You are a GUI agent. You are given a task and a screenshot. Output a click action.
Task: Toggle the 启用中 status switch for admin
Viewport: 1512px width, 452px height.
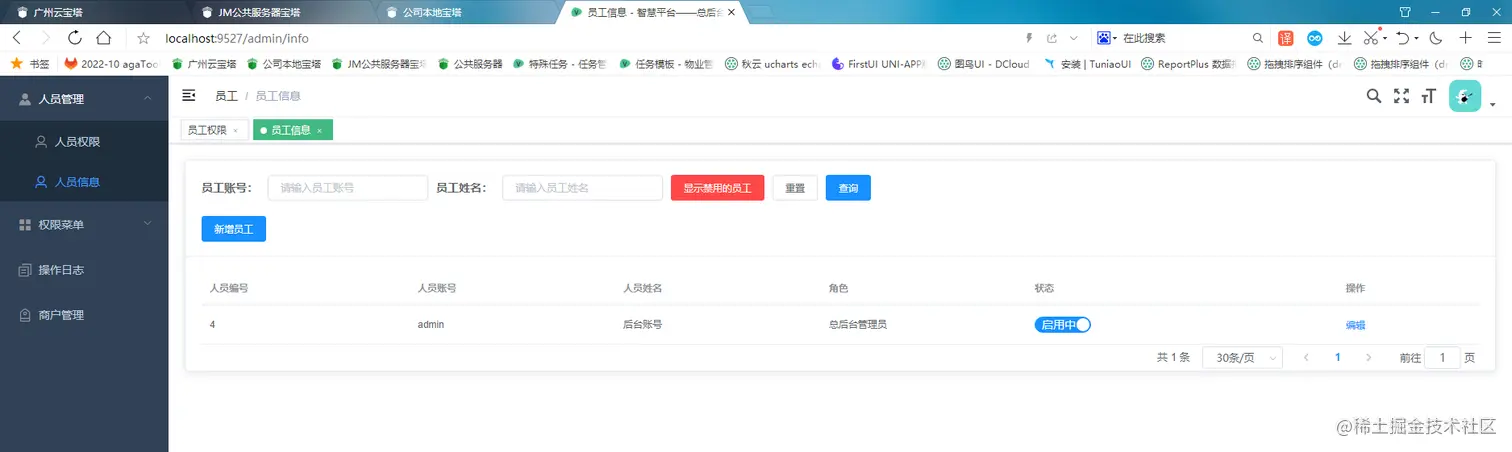coord(1062,325)
